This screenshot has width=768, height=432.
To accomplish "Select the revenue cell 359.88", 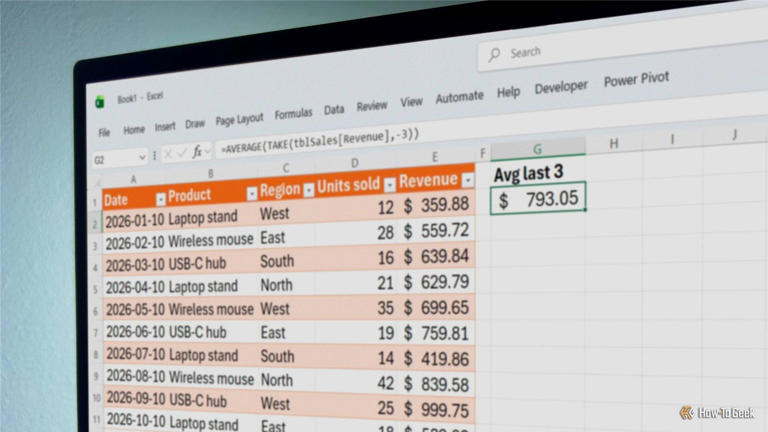I will coord(435,205).
